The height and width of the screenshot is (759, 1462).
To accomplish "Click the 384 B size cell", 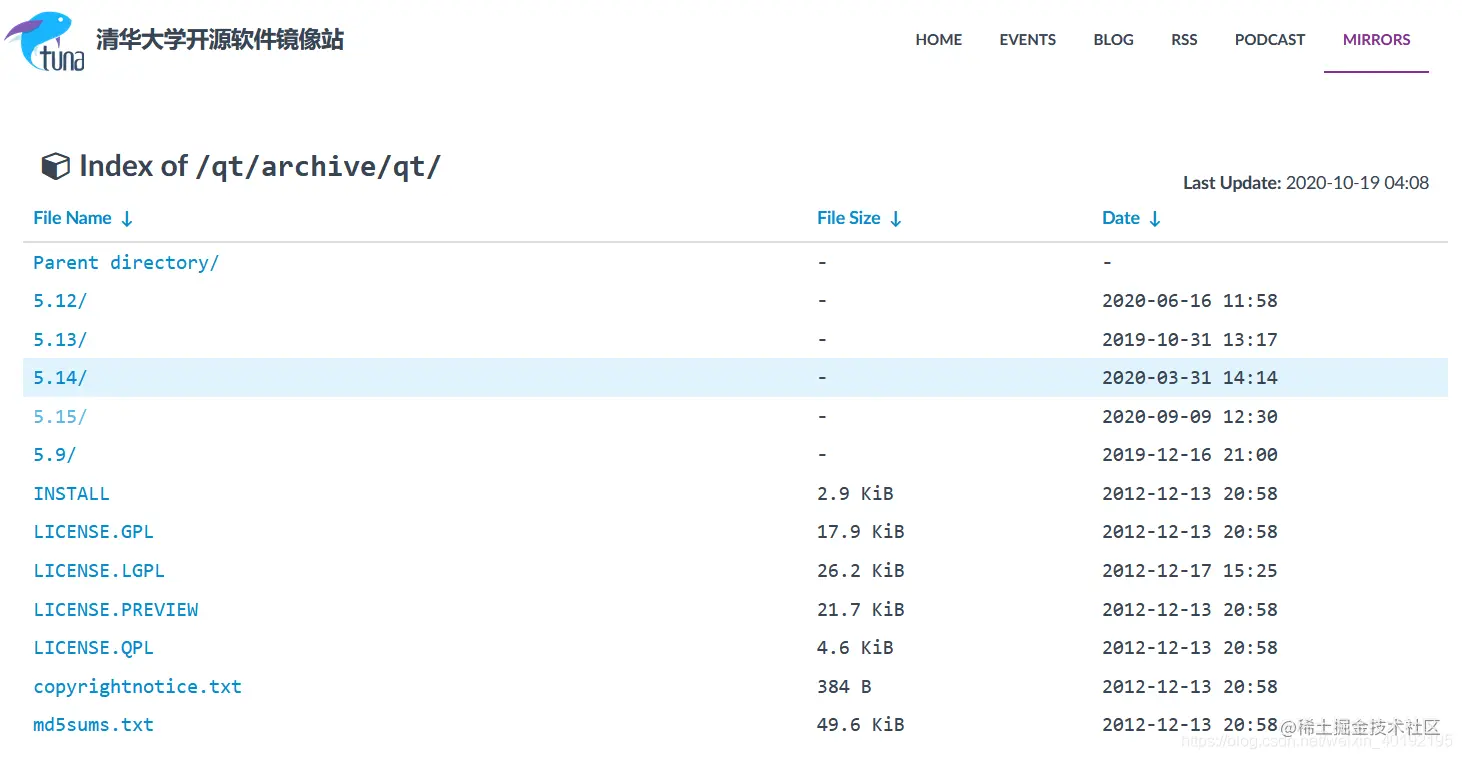I will tap(844, 687).
